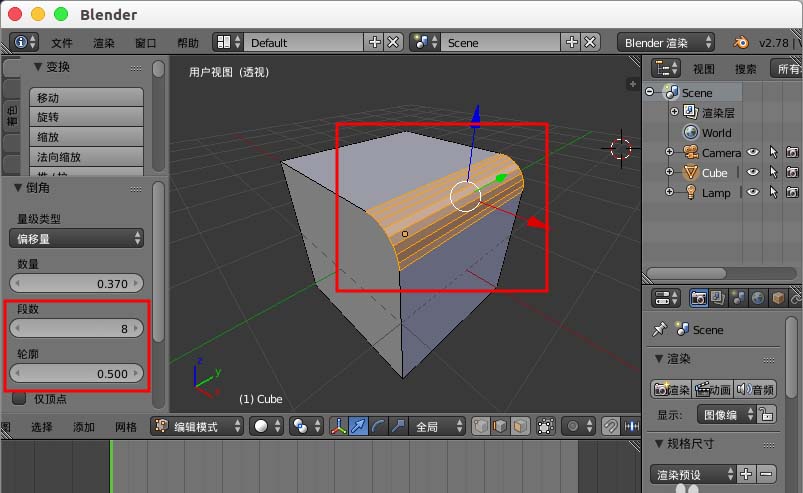
Task: Open the proportional editing dropdown
Action: [x=579, y=426]
